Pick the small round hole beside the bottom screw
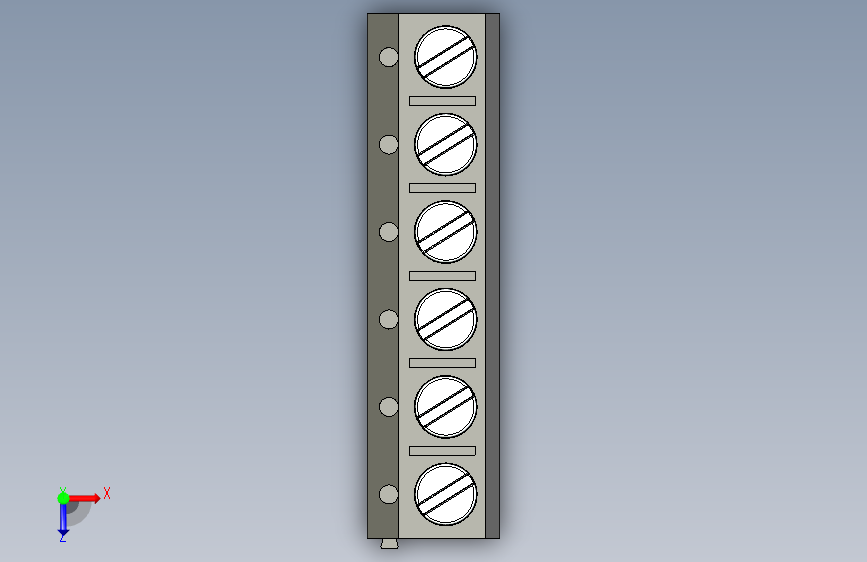This screenshot has height=562, width=867. (389, 494)
